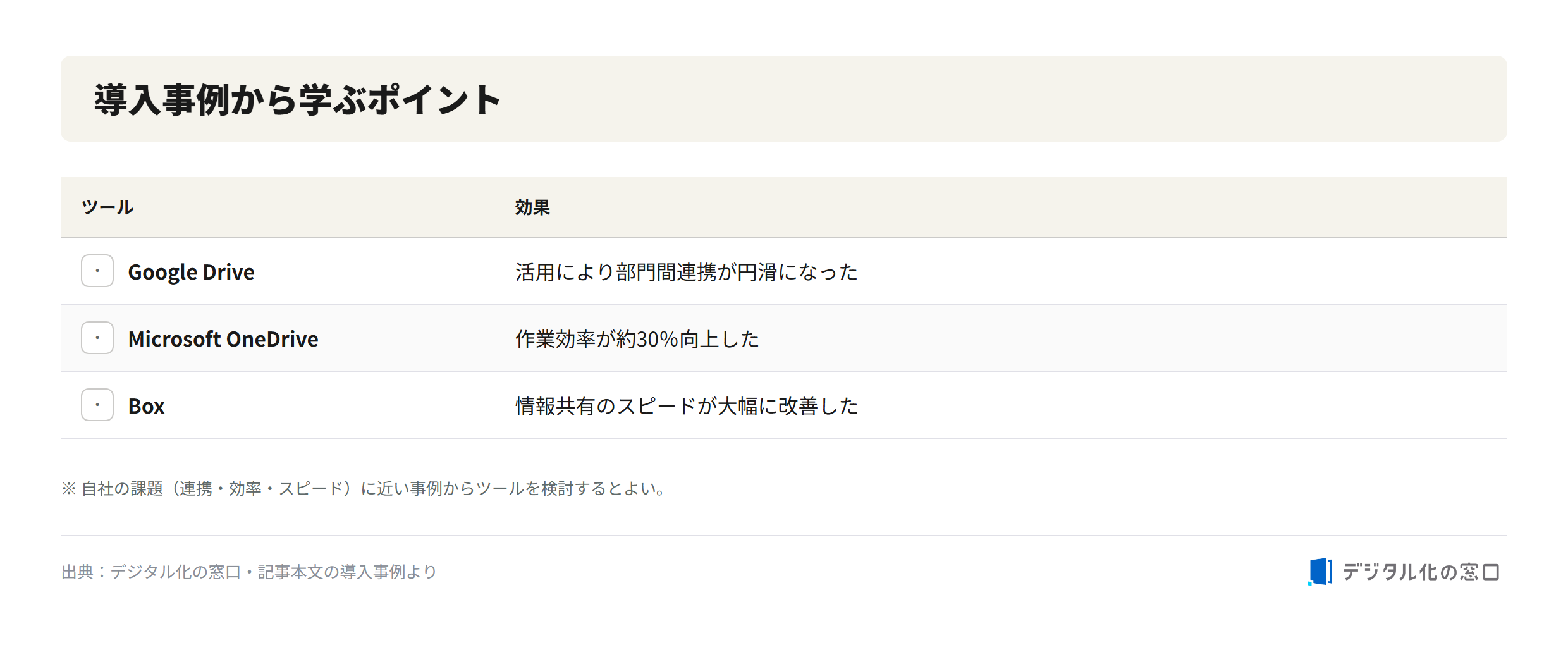The width and height of the screenshot is (1568, 645).
Task: Click the ツール word in the footnote sentence
Action: [500, 489]
